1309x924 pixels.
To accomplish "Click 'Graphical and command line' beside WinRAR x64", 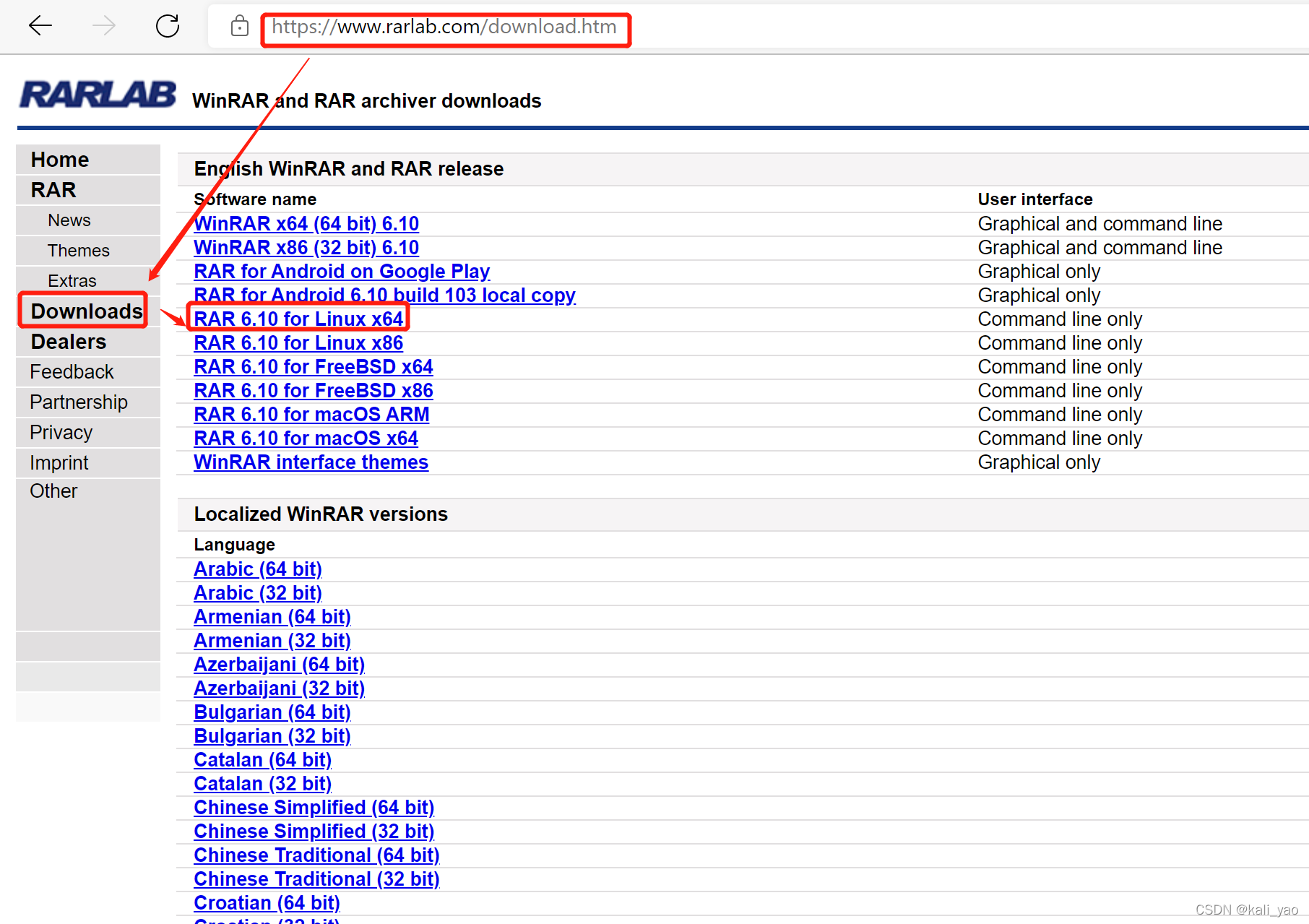I will 1100,224.
